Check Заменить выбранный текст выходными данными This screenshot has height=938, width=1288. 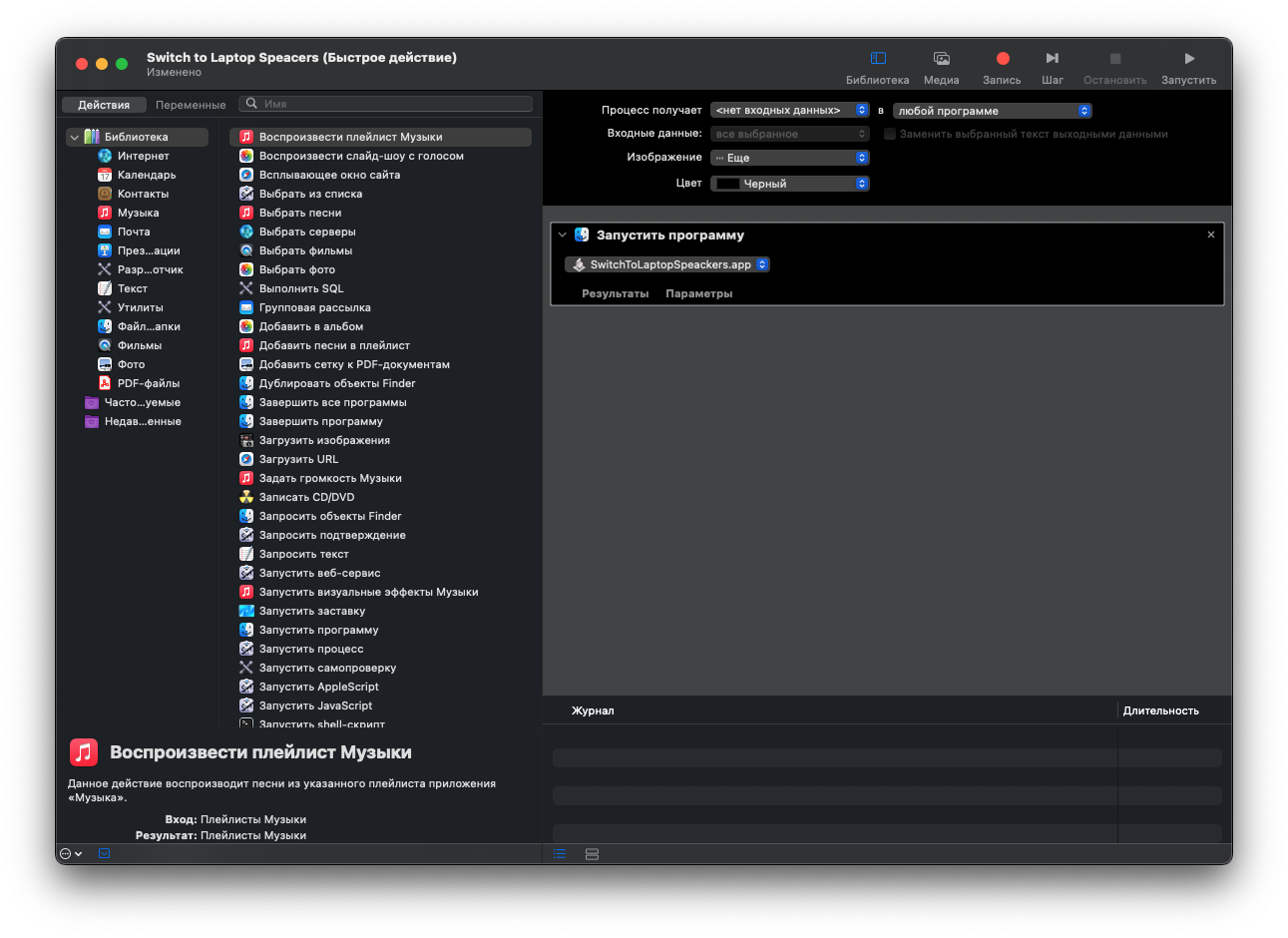pos(890,134)
